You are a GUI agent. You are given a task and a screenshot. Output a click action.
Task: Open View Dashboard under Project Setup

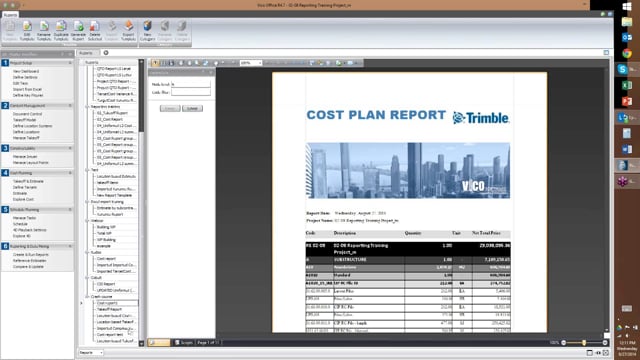(26, 71)
